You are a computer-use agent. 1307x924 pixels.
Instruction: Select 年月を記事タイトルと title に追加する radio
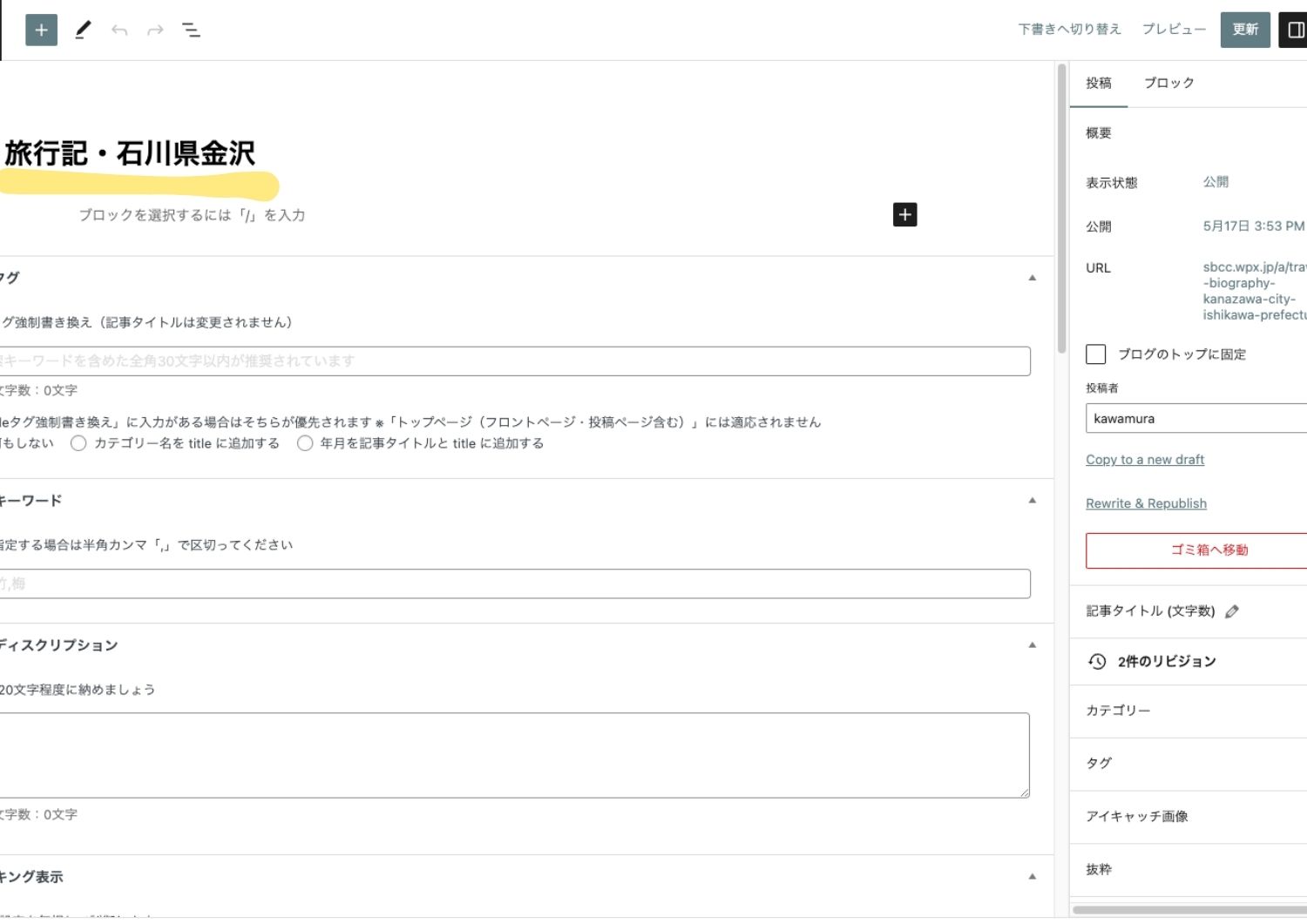coord(305,443)
